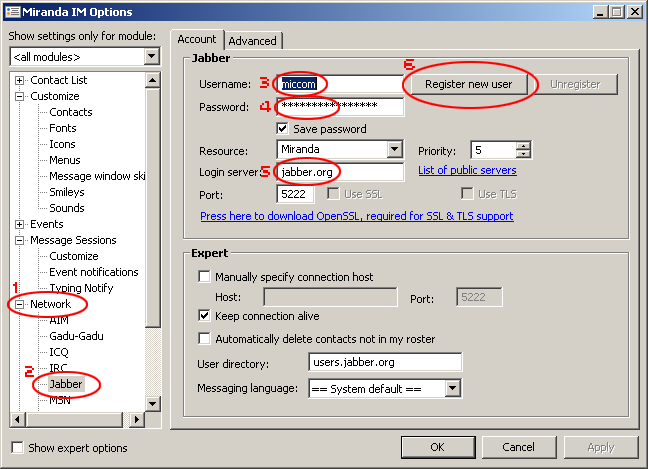Select Typing Notify tree item
Image resolution: width=648 pixels, height=469 pixels.
click(81, 288)
